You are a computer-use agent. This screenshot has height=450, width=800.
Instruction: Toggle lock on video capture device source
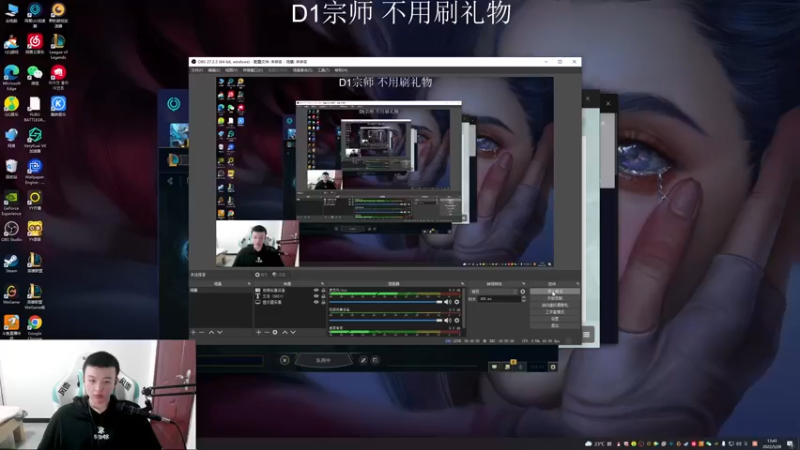[323, 290]
